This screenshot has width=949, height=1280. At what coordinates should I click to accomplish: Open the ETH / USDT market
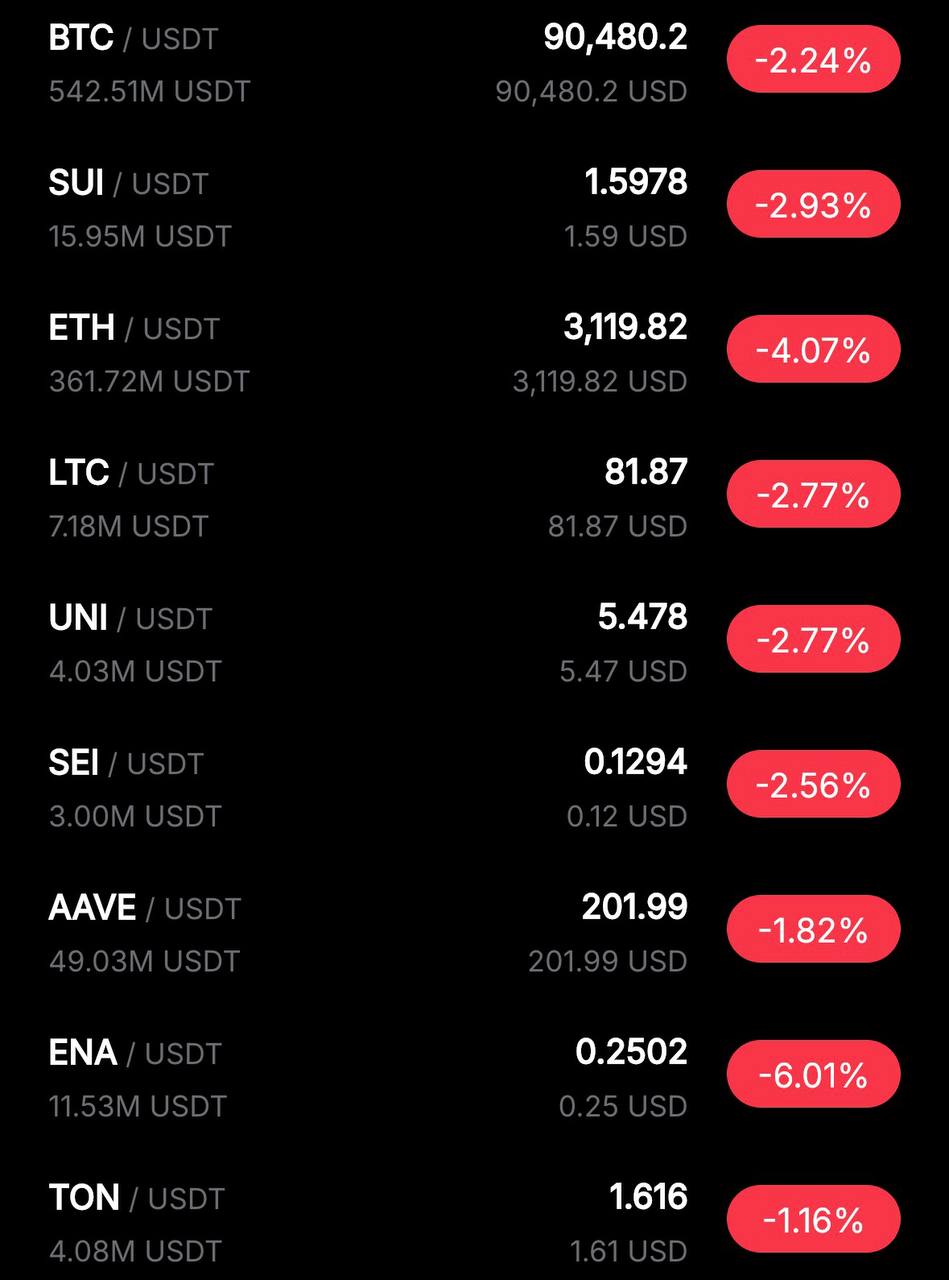(x=133, y=329)
